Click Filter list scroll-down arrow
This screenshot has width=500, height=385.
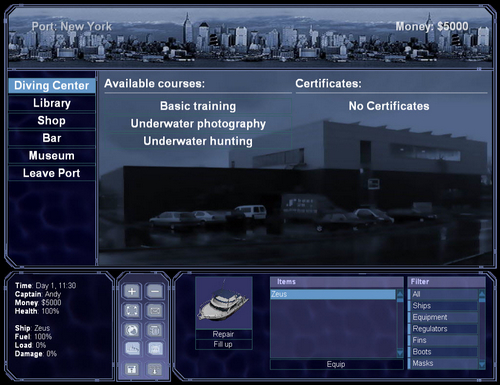point(482,365)
